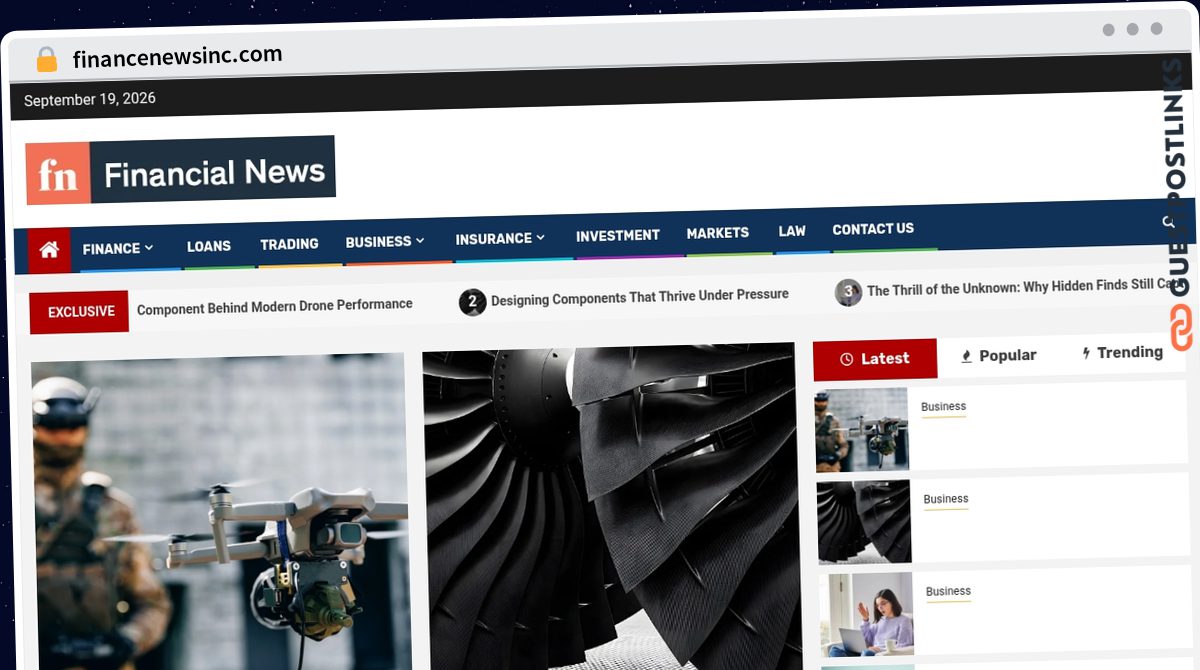Open the turbine thumbnail in Latest list
1200x670 pixels.
pyautogui.click(x=864, y=522)
